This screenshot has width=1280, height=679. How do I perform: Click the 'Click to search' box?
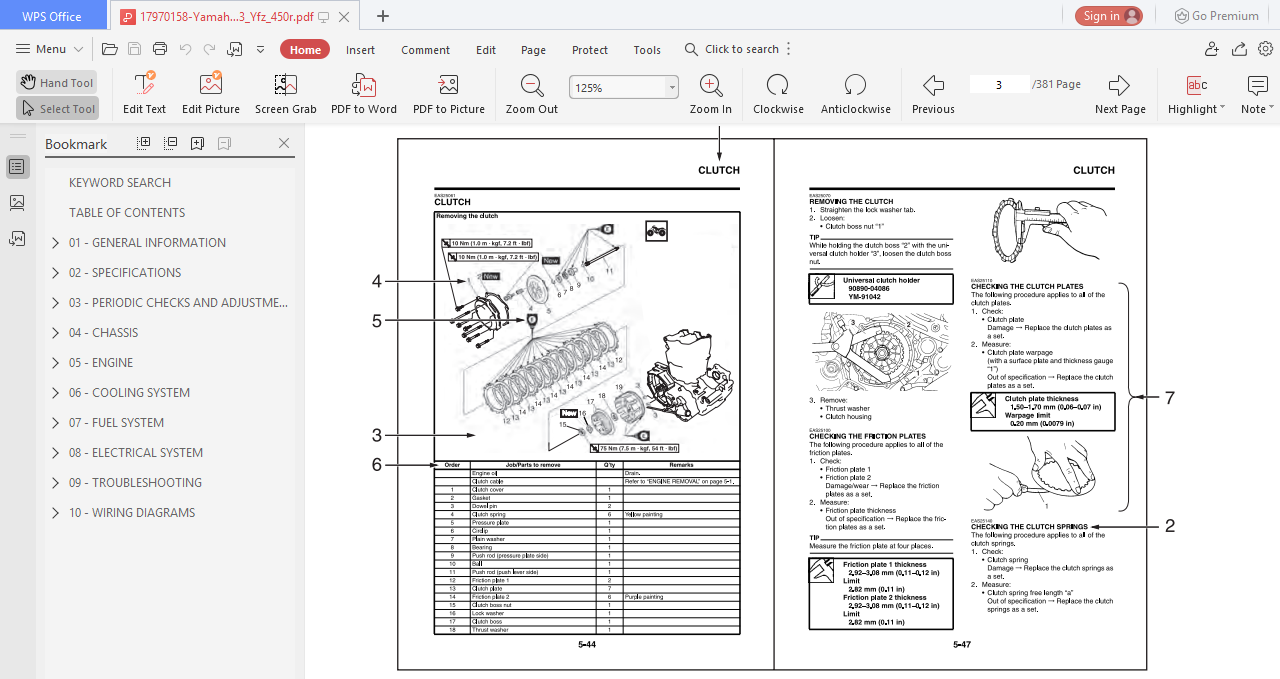732,49
